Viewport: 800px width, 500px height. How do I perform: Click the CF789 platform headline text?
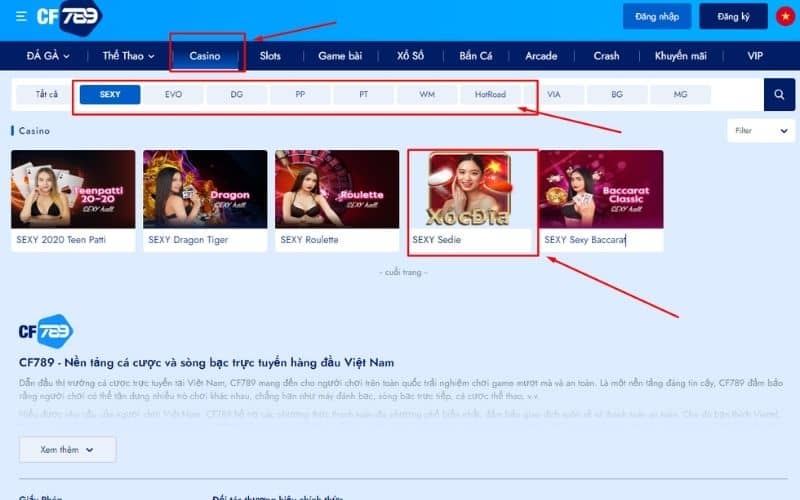click(x=206, y=363)
